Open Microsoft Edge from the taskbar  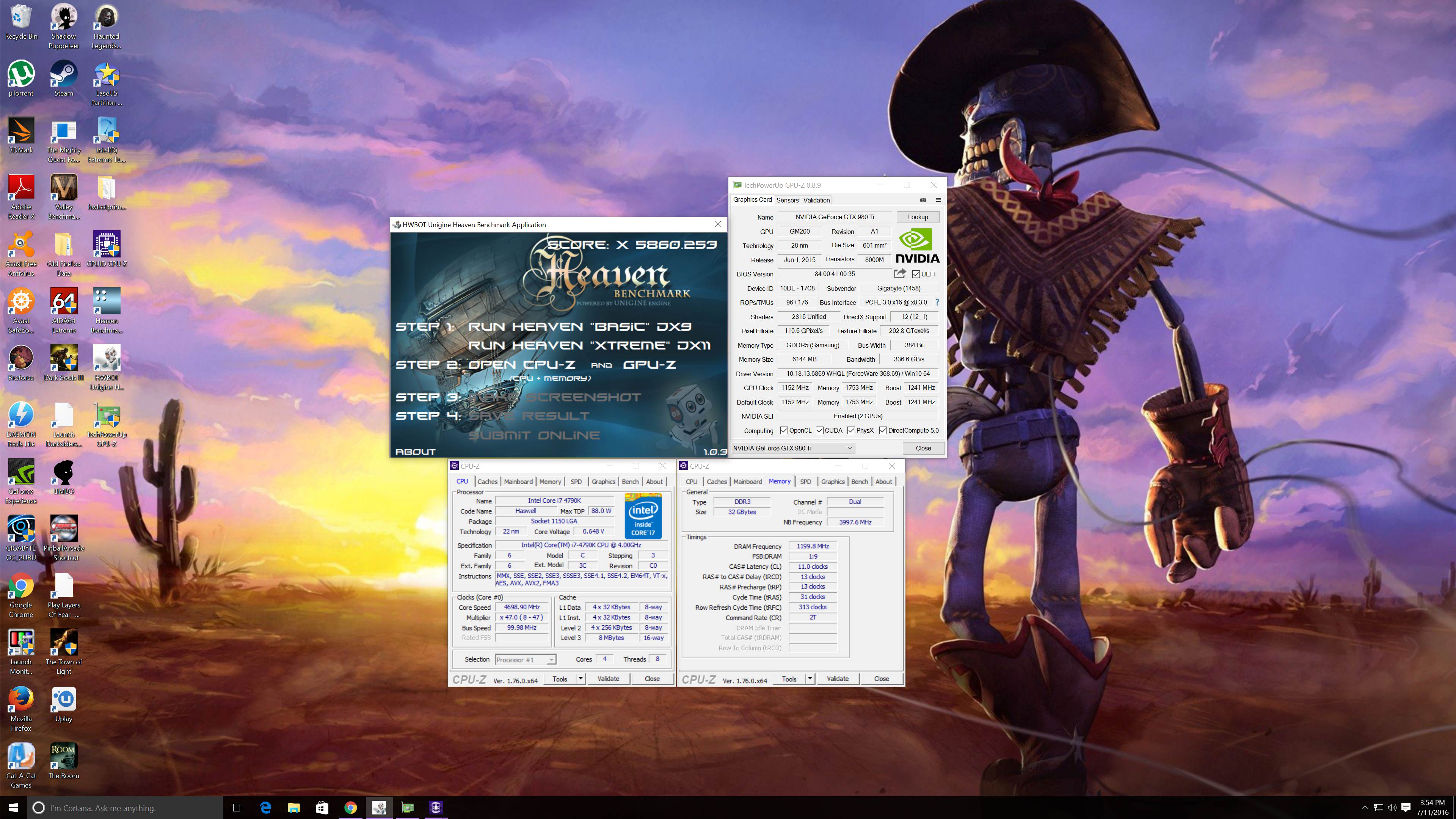(x=265, y=808)
